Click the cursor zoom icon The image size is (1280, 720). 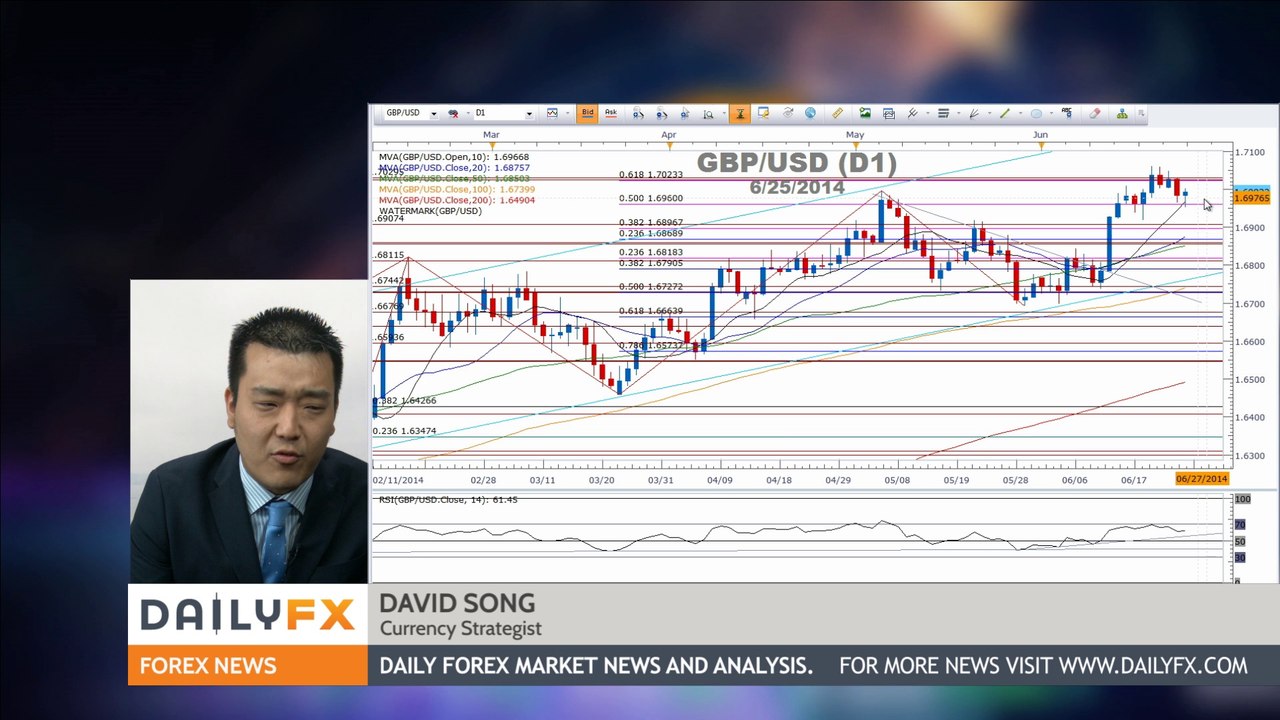685,113
